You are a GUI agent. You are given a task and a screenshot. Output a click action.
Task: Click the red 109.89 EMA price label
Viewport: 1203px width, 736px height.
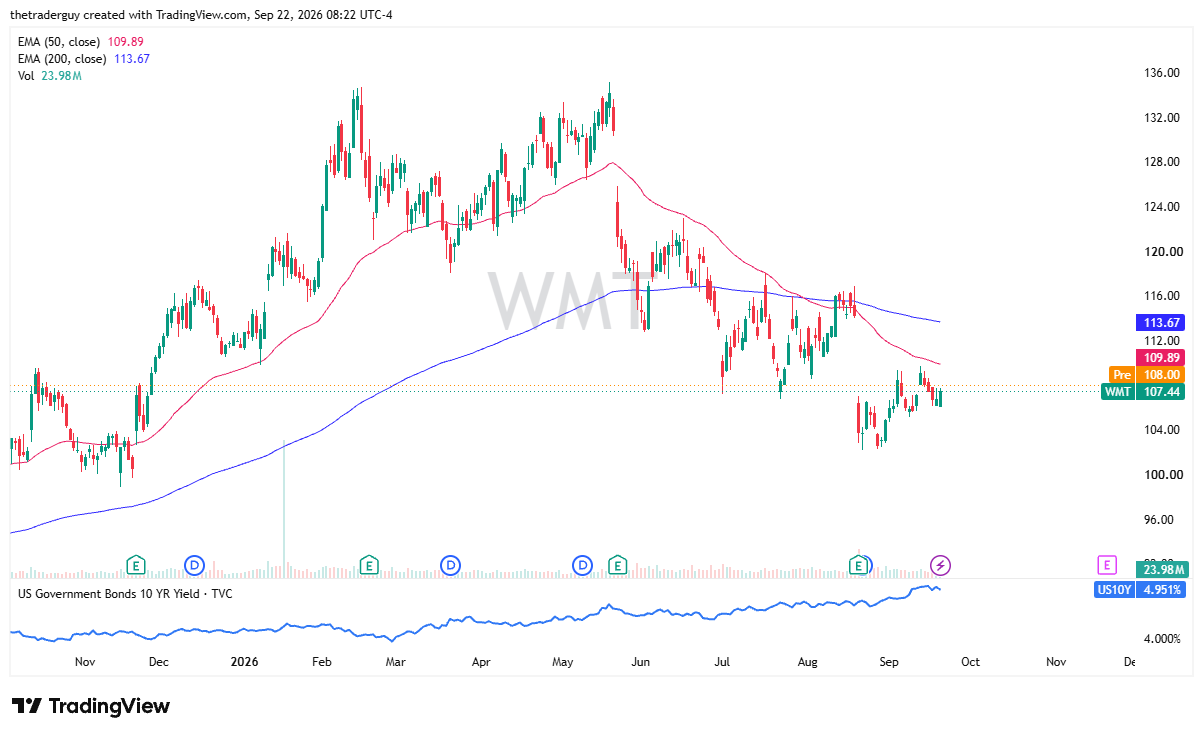(x=1160, y=357)
